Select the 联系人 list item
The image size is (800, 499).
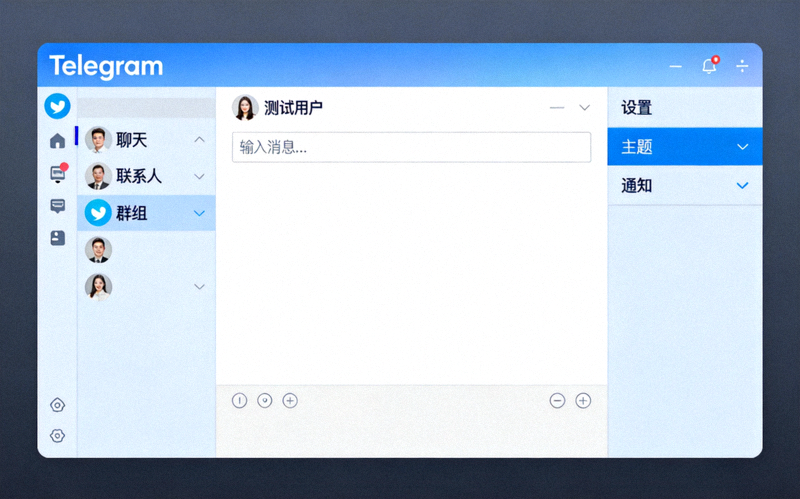146,177
